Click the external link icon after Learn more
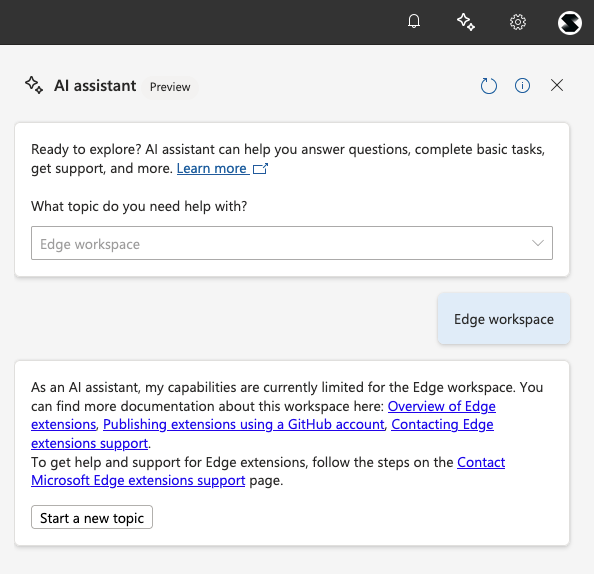 click(260, 168)
